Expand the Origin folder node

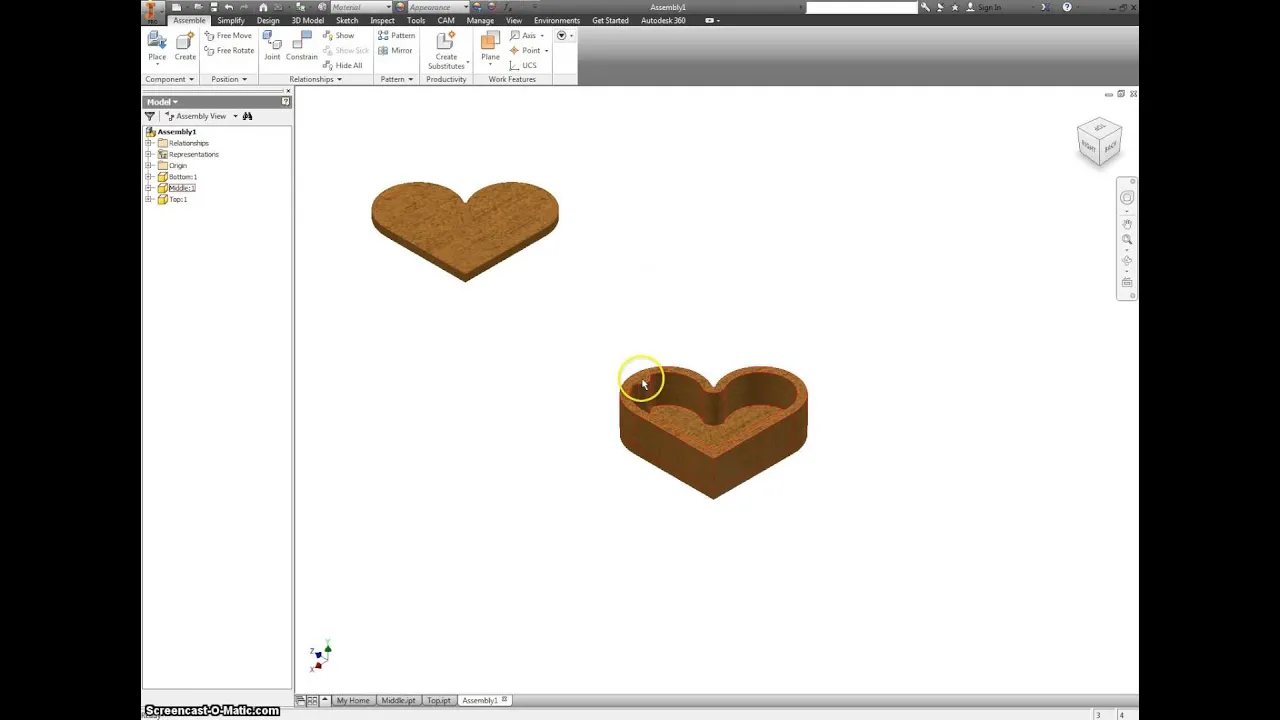(150, 165)
